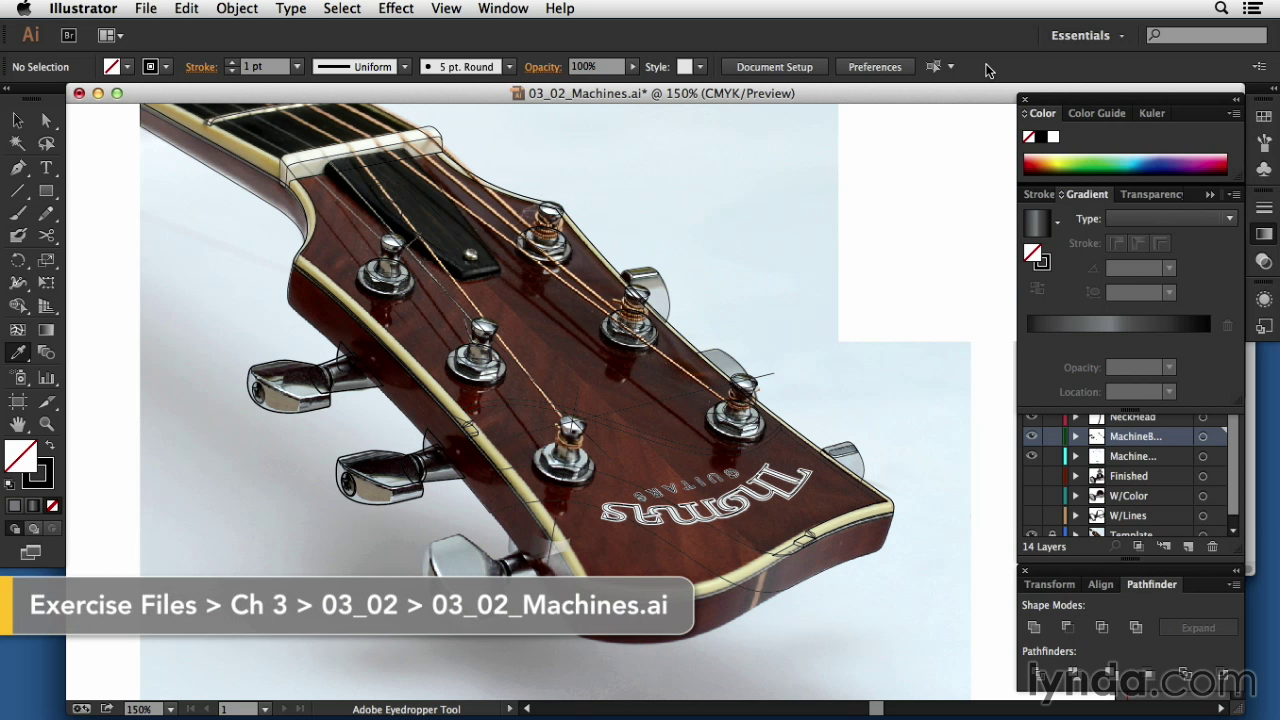The image size is (1280, 720).
Task: Select the Hand tool
Action: [x=18, y=424]
